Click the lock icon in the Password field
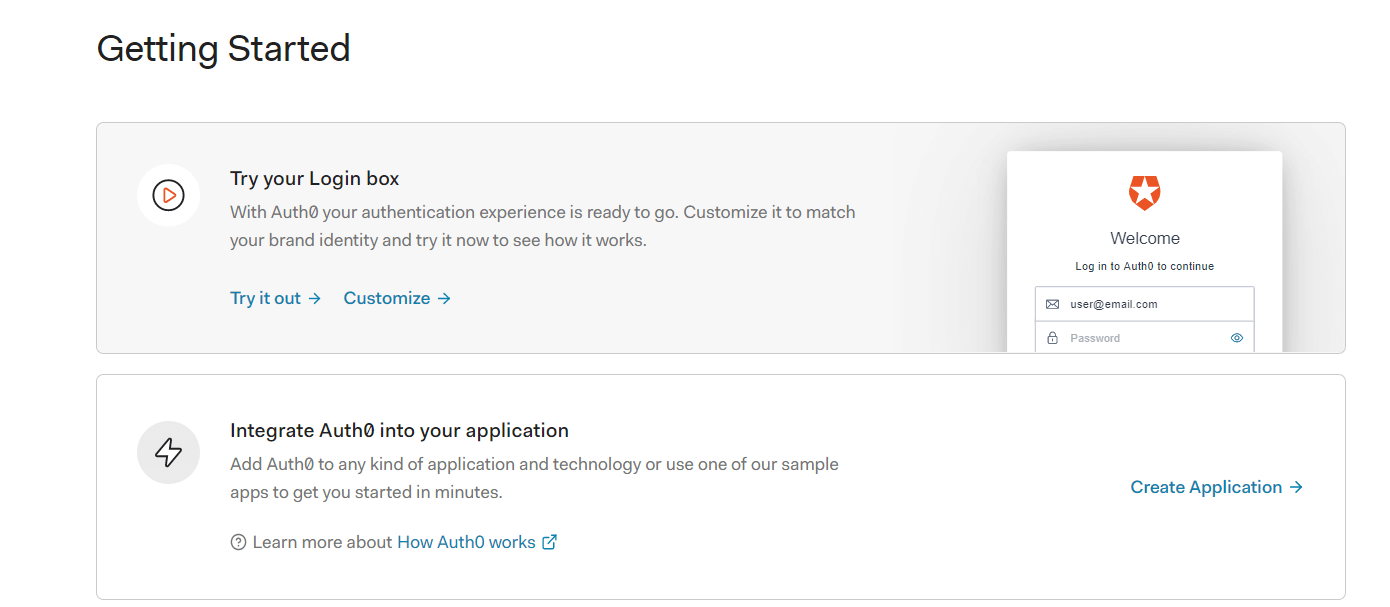Viewport: 1390px width, 607px height. (x=1052, y=338)
